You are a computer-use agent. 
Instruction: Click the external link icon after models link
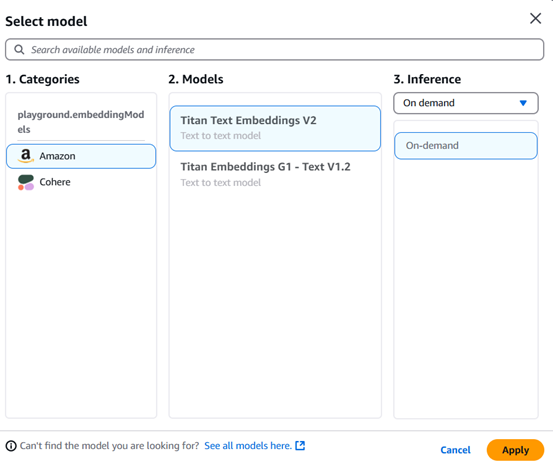click(300, 445)
